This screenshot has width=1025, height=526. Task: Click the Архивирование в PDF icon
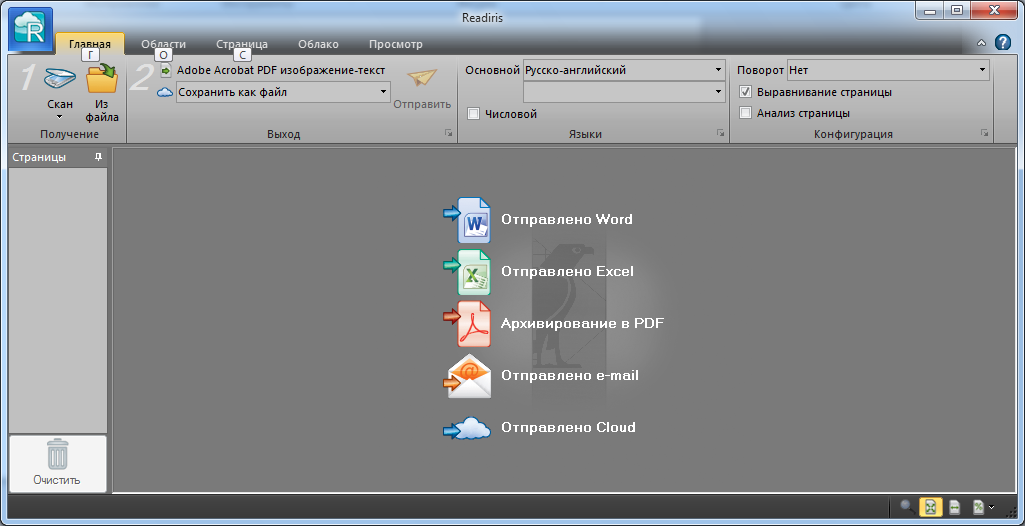click(467, 323)
